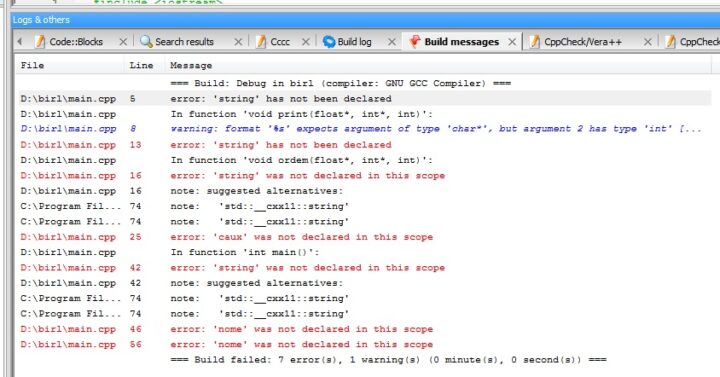Screen dimensions: 720x377
Task: Switch to the Search results tab
Action: (x=184, y=42)
